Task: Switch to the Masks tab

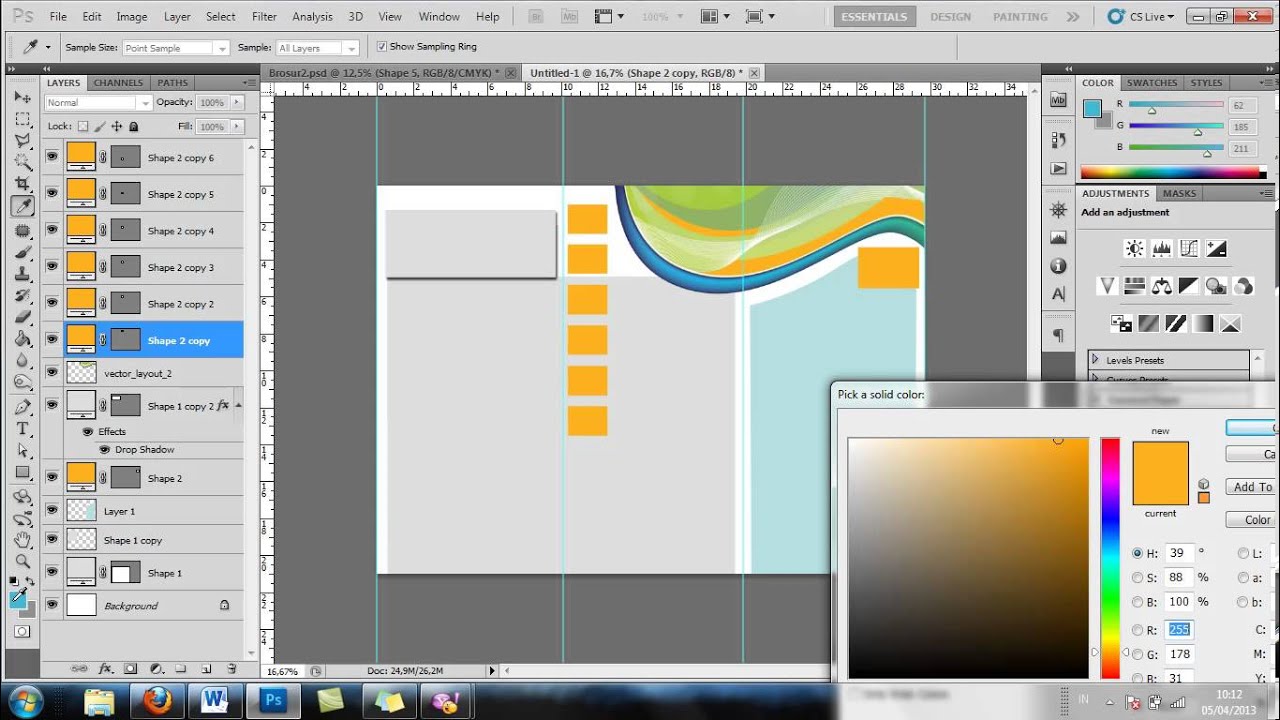Action: tap(1179, 193)
